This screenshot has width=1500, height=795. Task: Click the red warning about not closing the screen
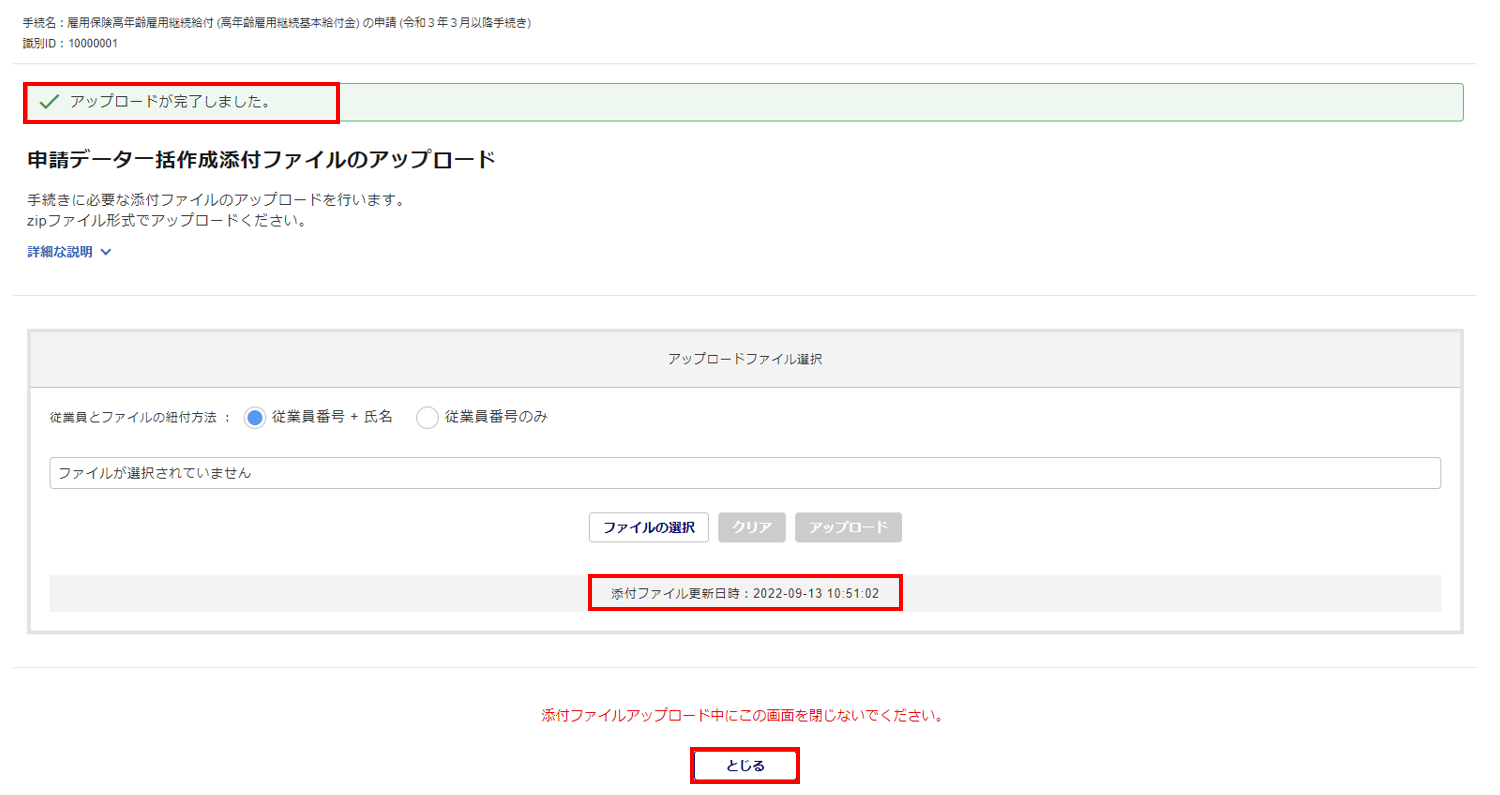(x=745, y=716)
